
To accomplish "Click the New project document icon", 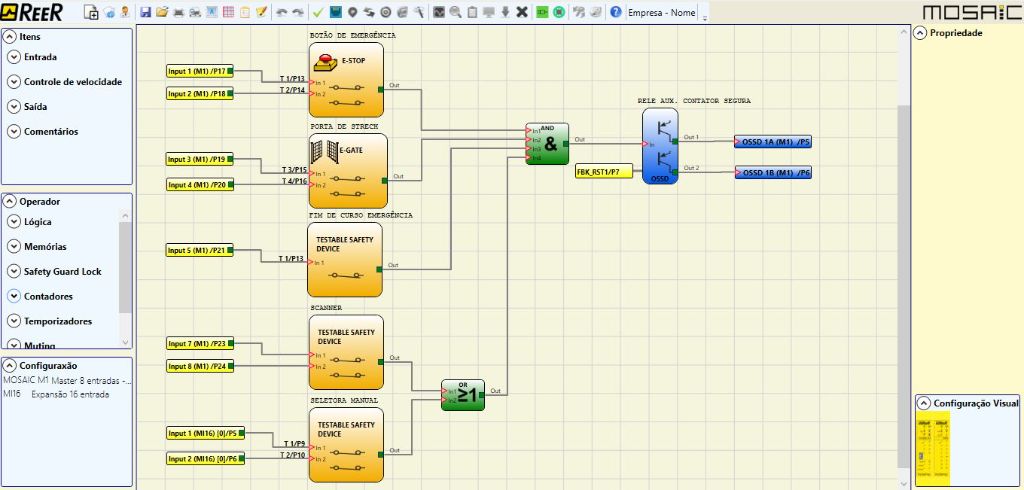I will point(92,12).
